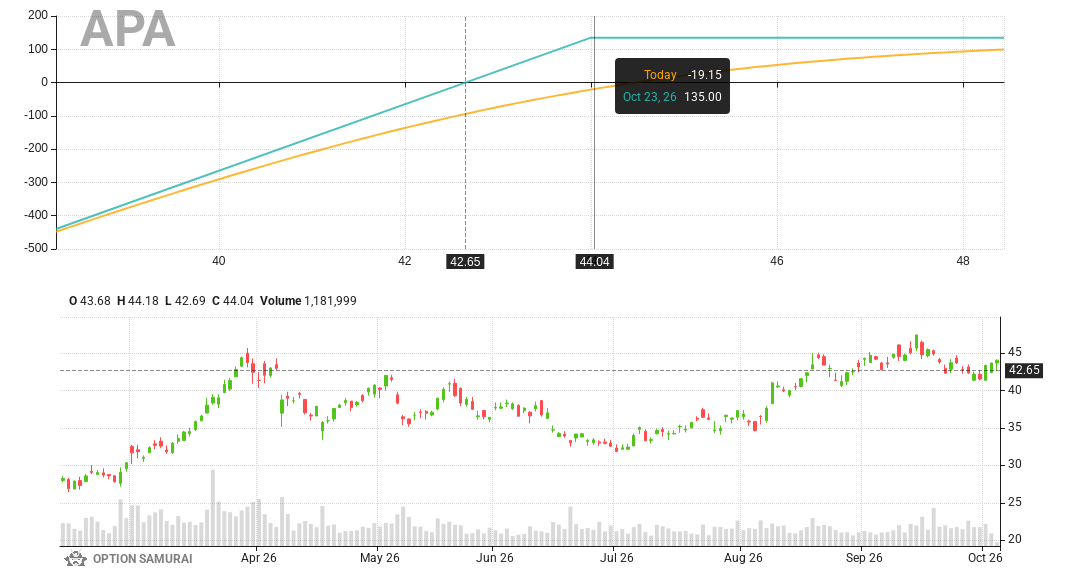Viewport: 1072px width, 570px height.
Task: Click the Oct 26 date axis label
Action: click(985, 558)
